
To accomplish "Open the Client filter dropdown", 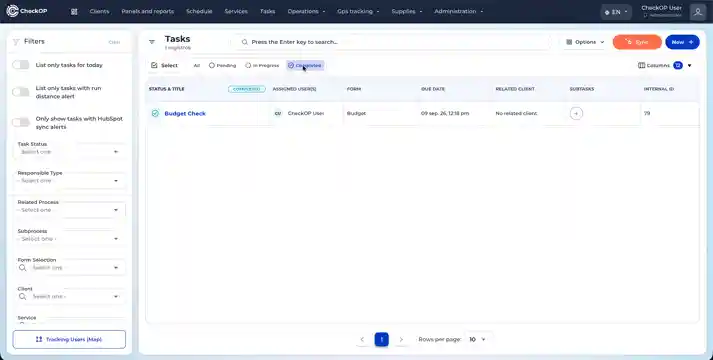I will 69,296.
